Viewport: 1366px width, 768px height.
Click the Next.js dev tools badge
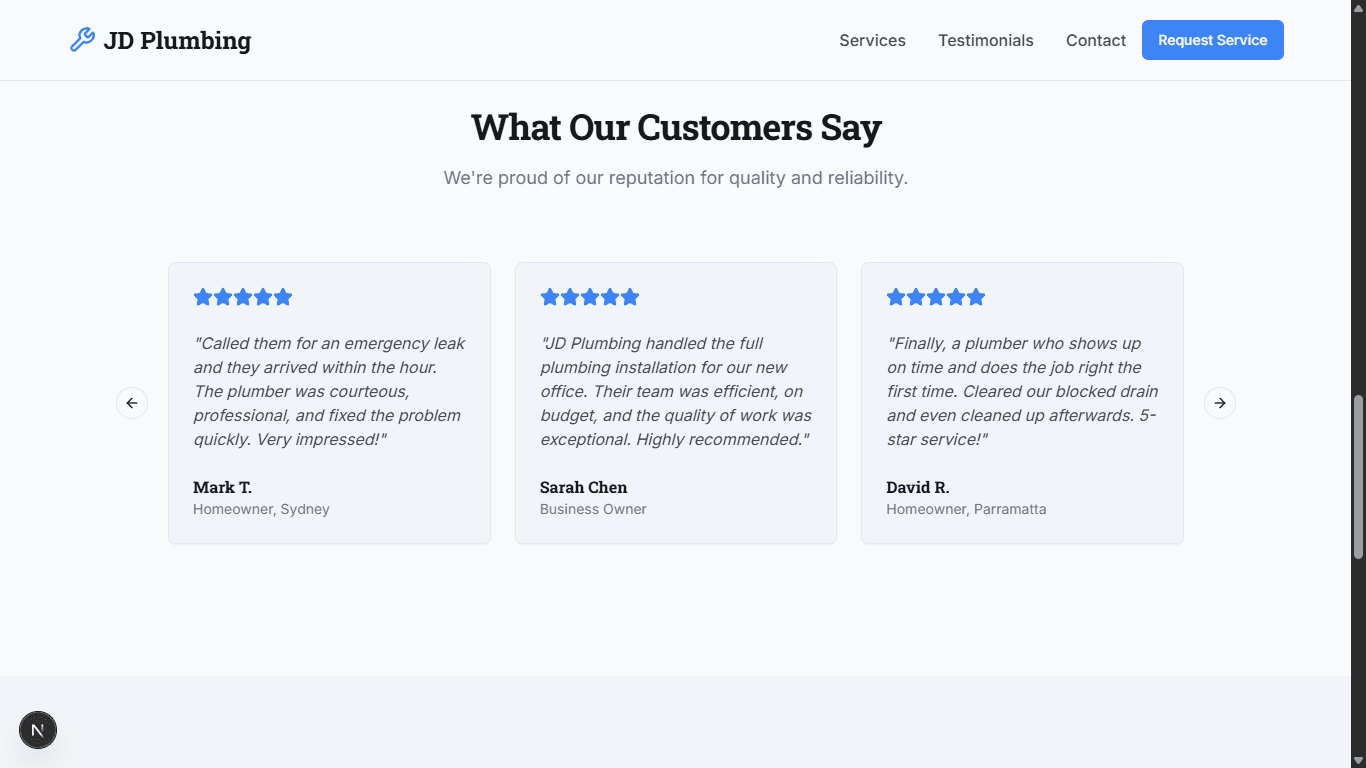[x=38, y=730]
